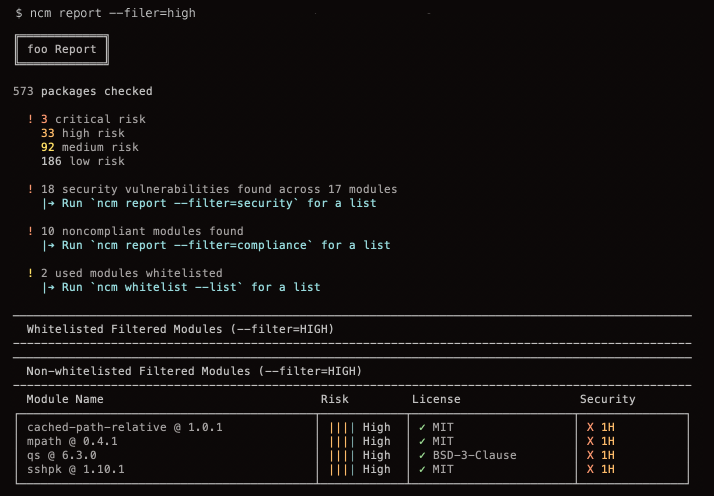Click the Security column header

(x=607, y=399)
